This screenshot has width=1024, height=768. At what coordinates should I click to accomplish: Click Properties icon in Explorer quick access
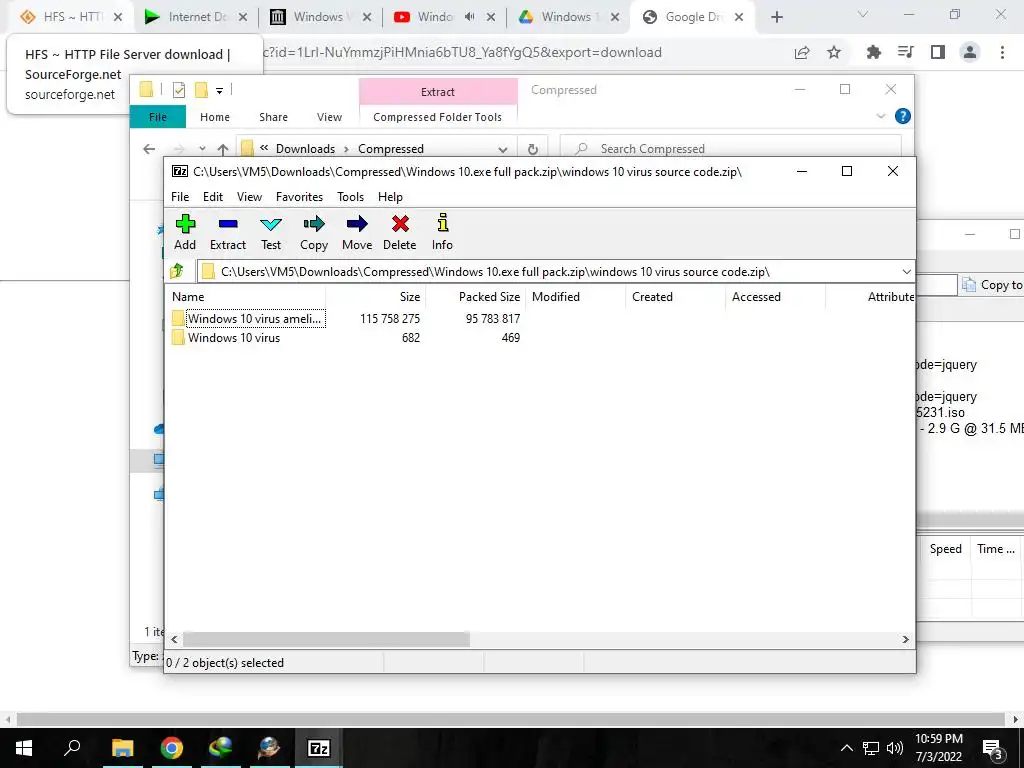(178, 90)
